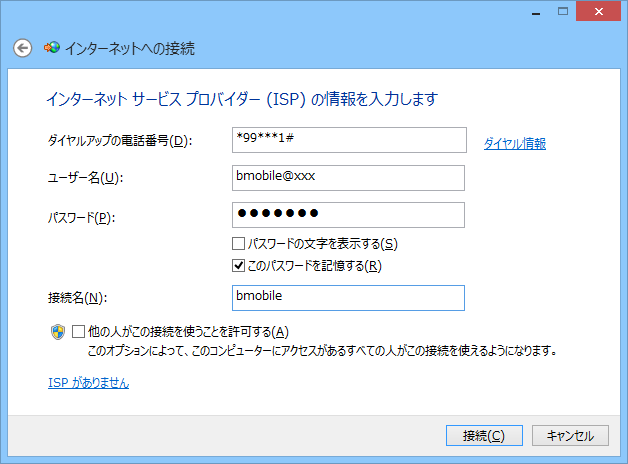Click the UAC shield icon

(57, 332)
